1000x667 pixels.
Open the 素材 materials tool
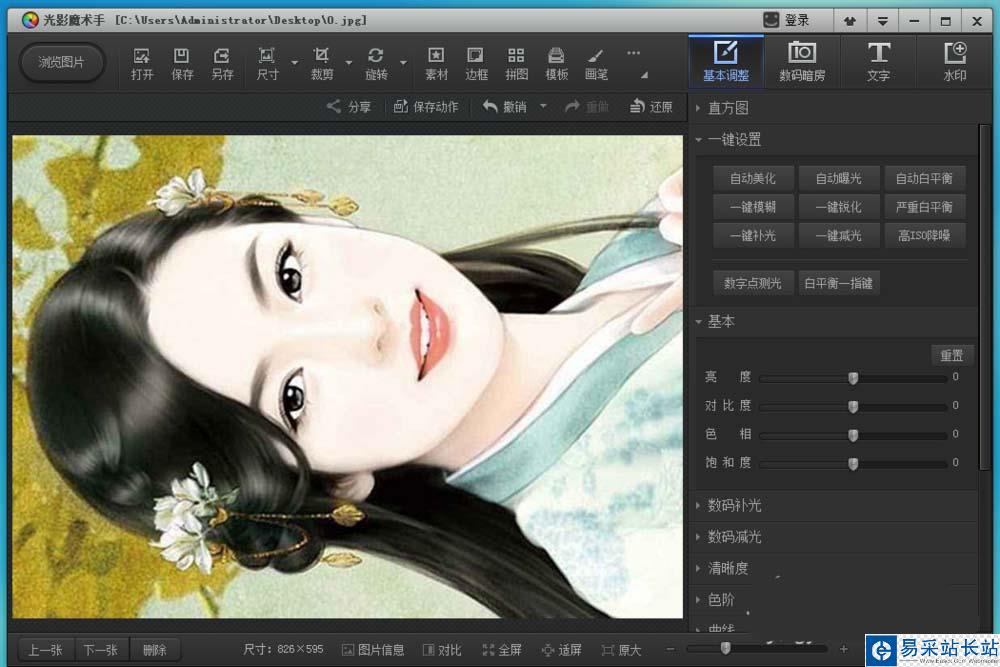[x=436, y=63]
